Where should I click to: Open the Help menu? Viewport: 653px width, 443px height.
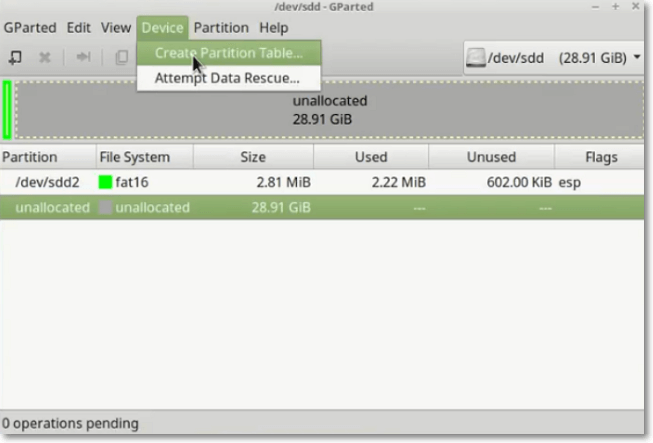274,28
